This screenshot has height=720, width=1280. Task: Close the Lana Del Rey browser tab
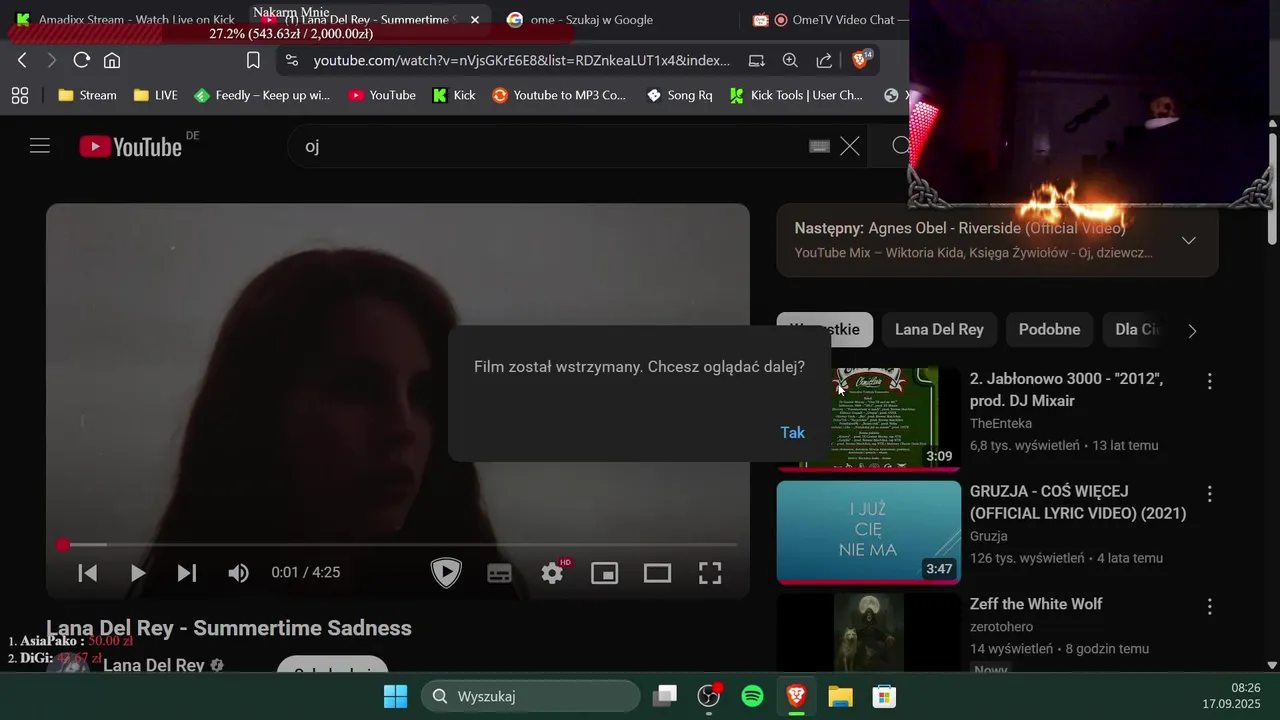474,19
